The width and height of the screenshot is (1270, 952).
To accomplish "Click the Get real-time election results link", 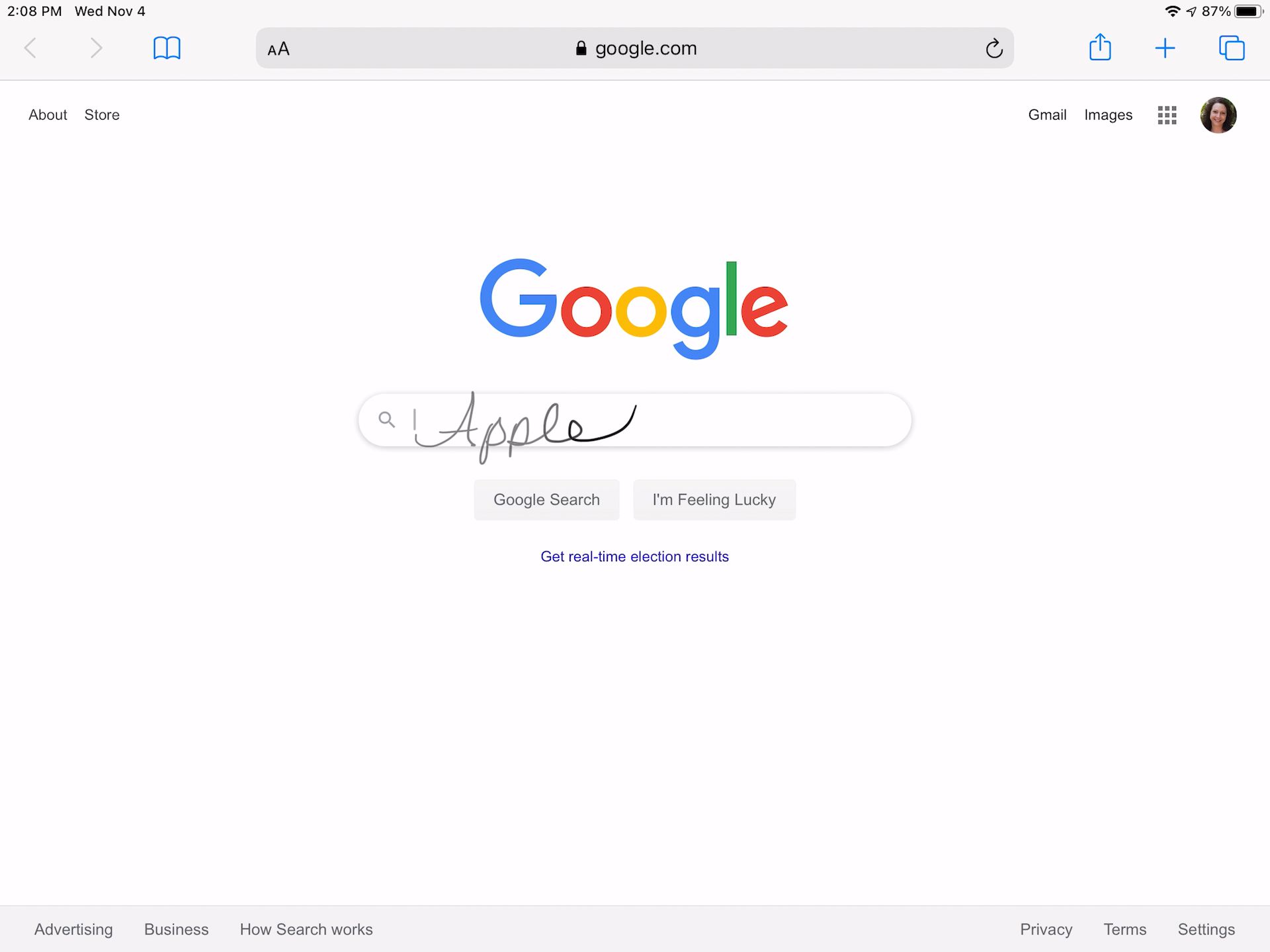I will click(634, 556).
